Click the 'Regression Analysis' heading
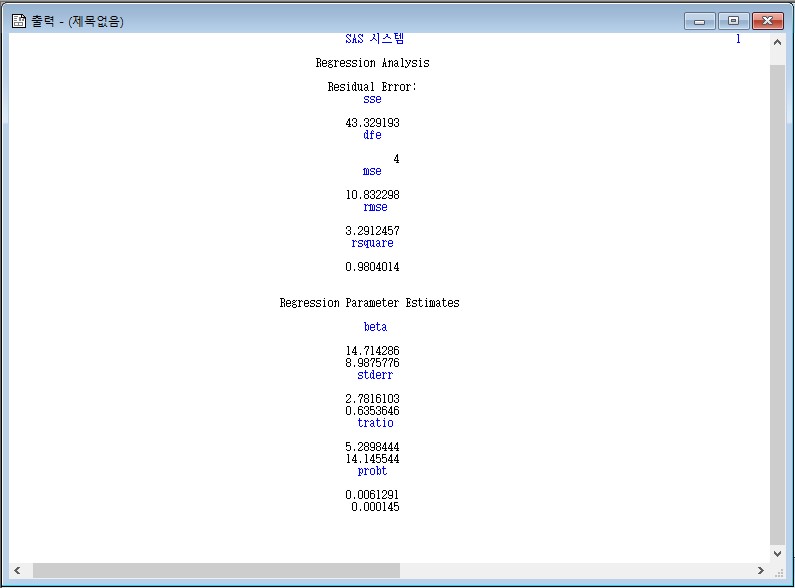Viewport: 795px width, 588px height. click(x=372, y=63)
